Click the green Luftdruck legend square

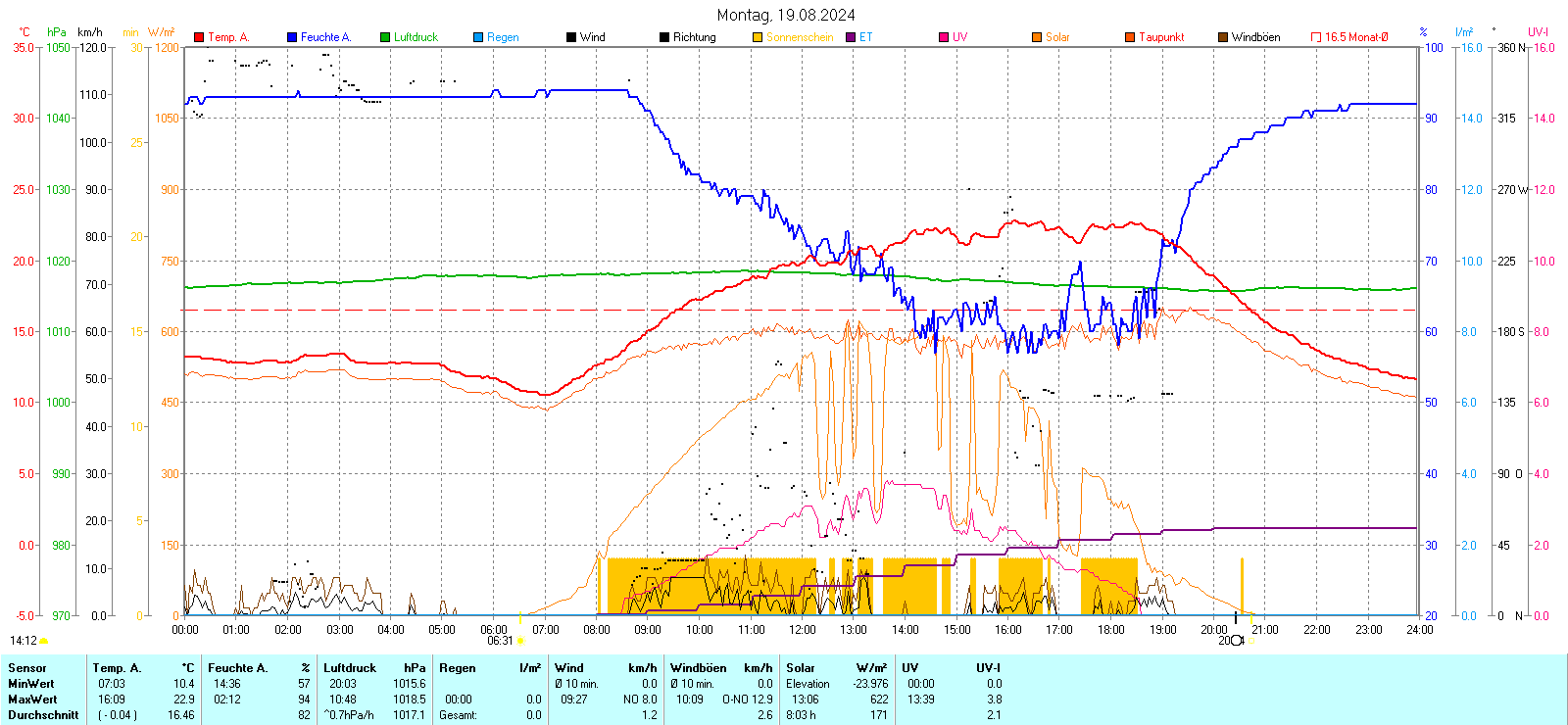(385, 37)
